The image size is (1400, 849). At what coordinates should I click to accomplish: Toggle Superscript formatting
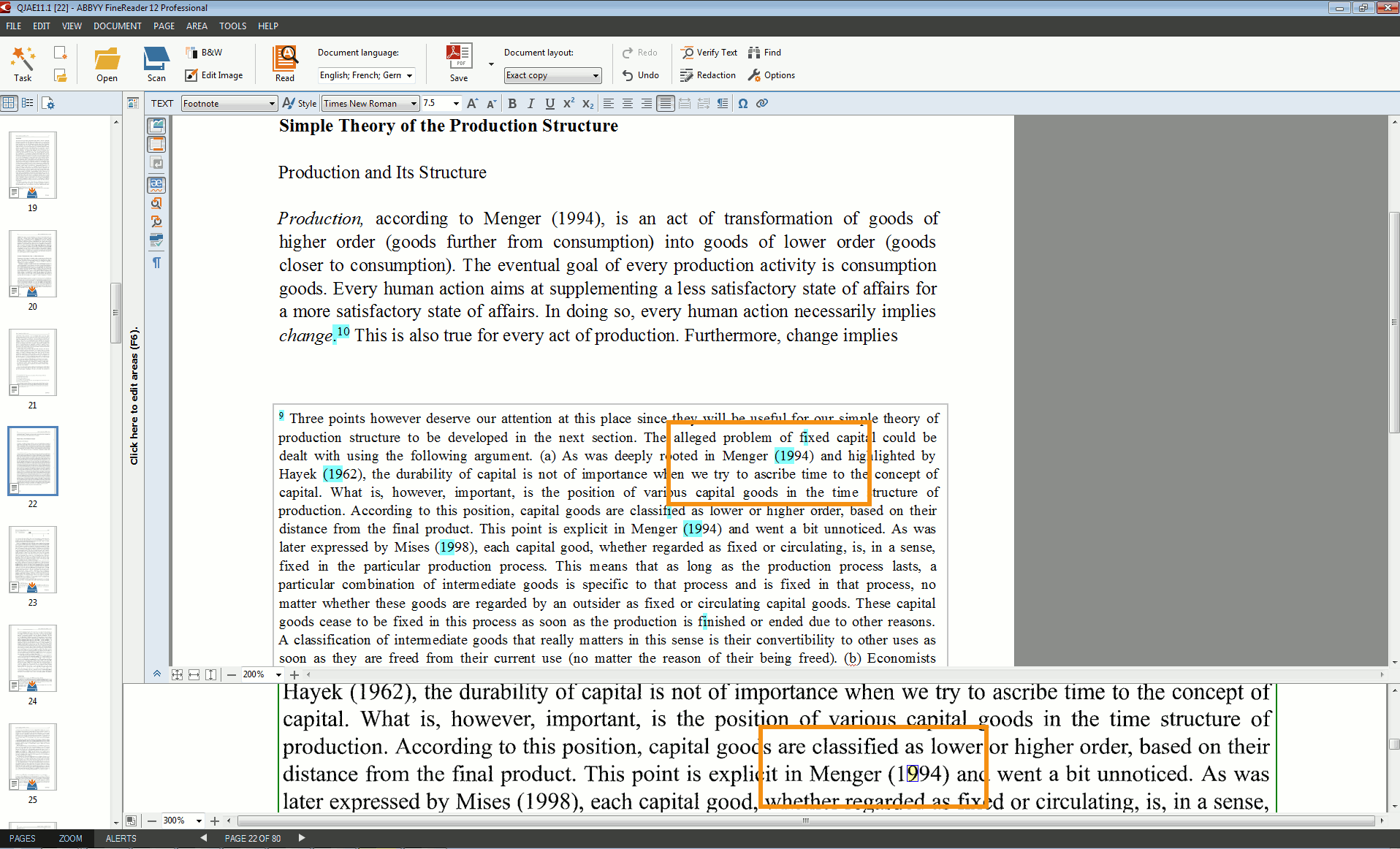point(569,104)
